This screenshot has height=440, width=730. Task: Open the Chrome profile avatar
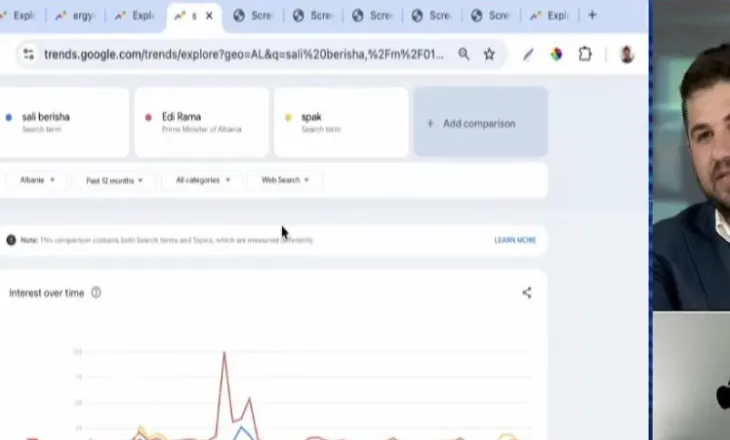626,54
